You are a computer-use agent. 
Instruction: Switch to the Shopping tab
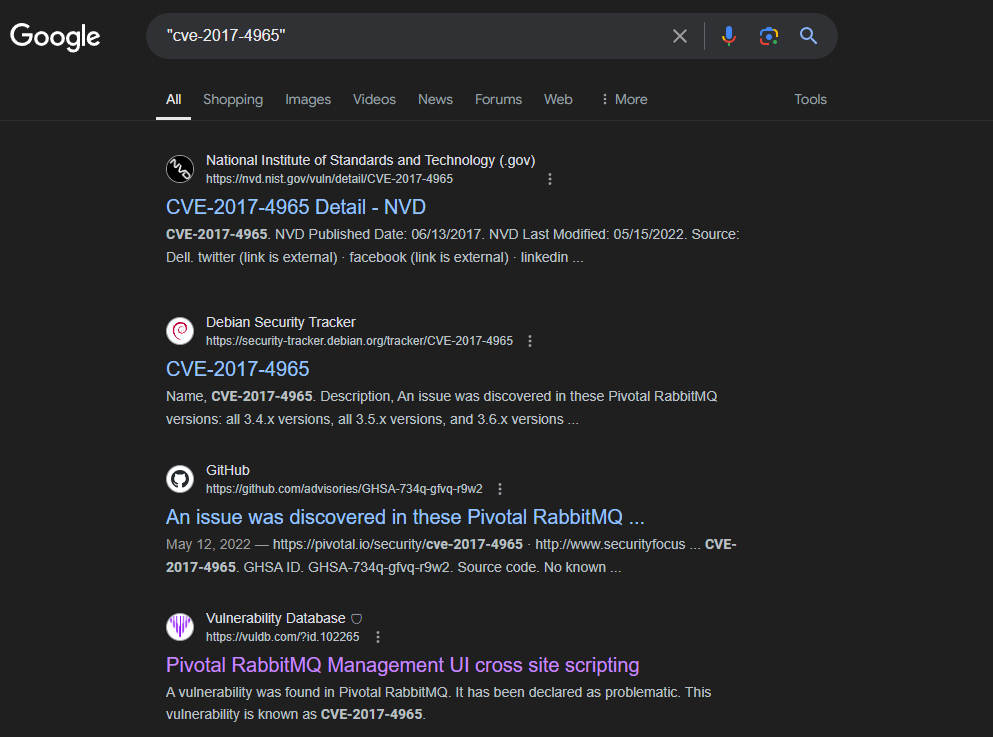point(233,99)
